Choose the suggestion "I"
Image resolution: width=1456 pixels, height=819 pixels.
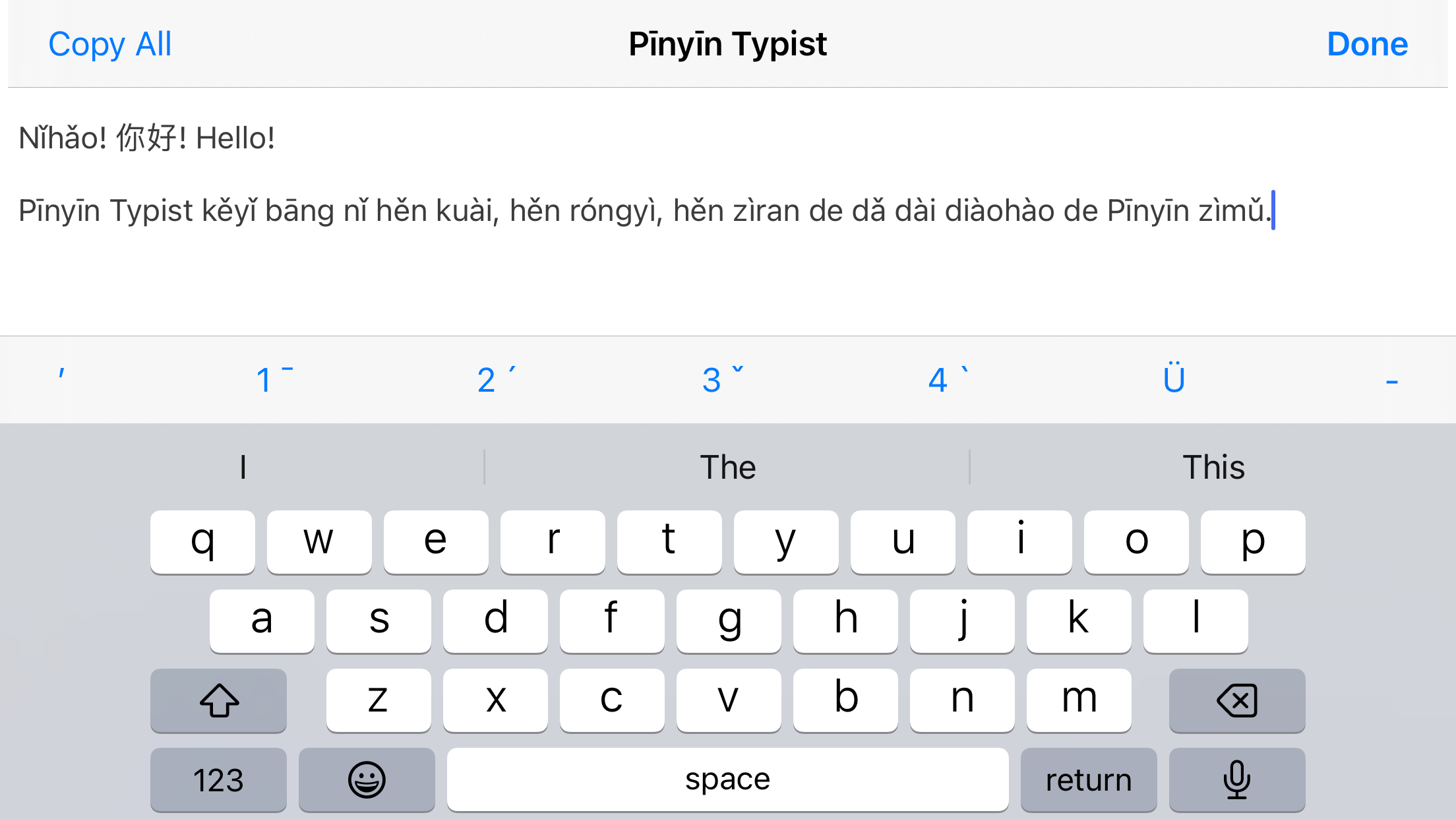[x=243, y=467]
